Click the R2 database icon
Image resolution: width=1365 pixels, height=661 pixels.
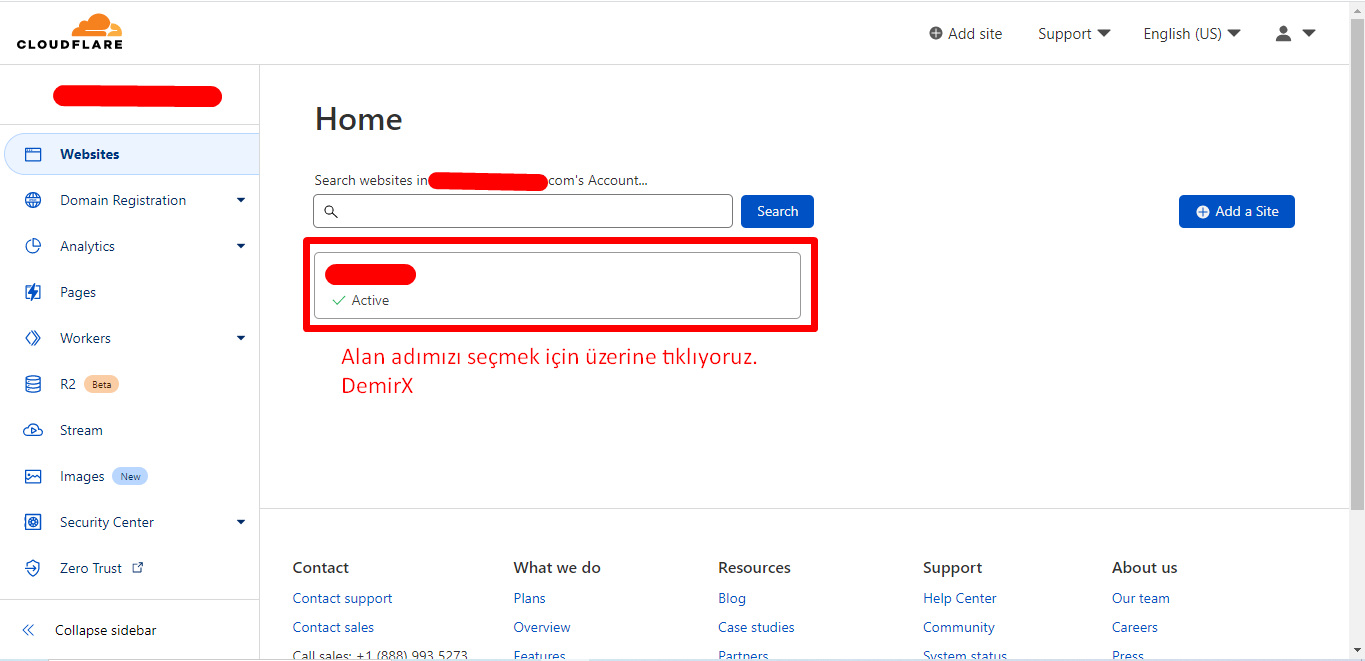click(x=33, y=384)
